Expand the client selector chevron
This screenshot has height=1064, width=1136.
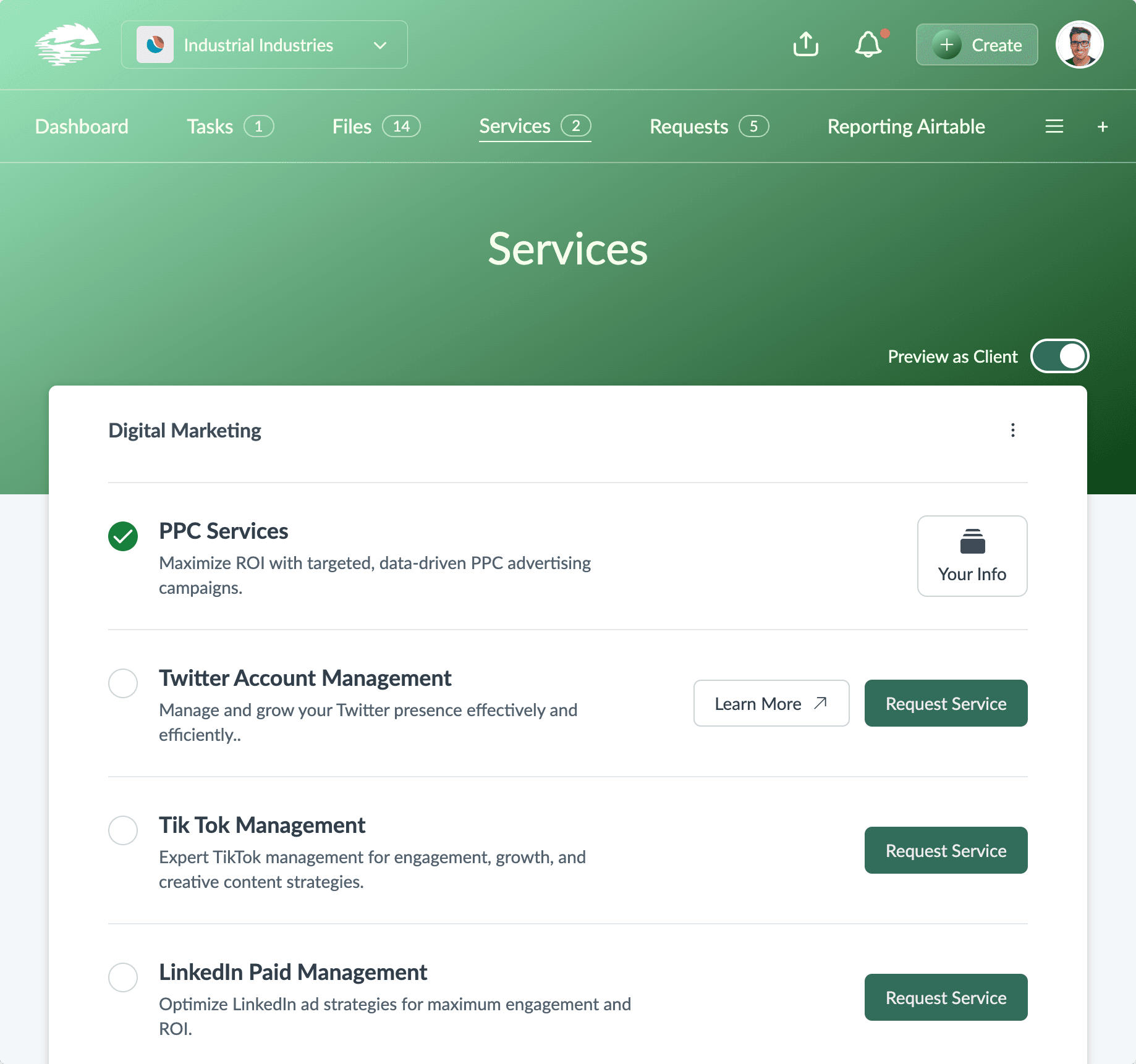[x=380, y=44]
